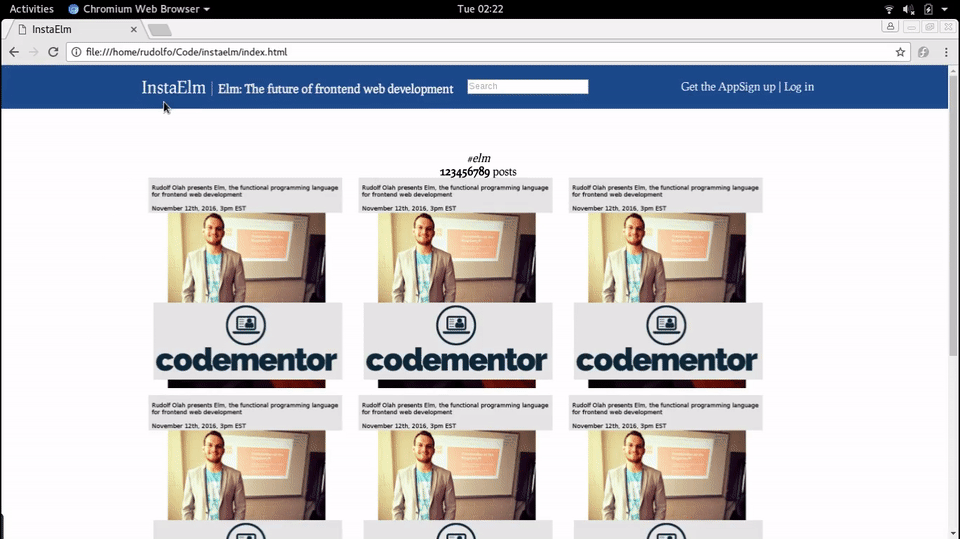
Task: Click the battery status icon
Action: point(928,9)
